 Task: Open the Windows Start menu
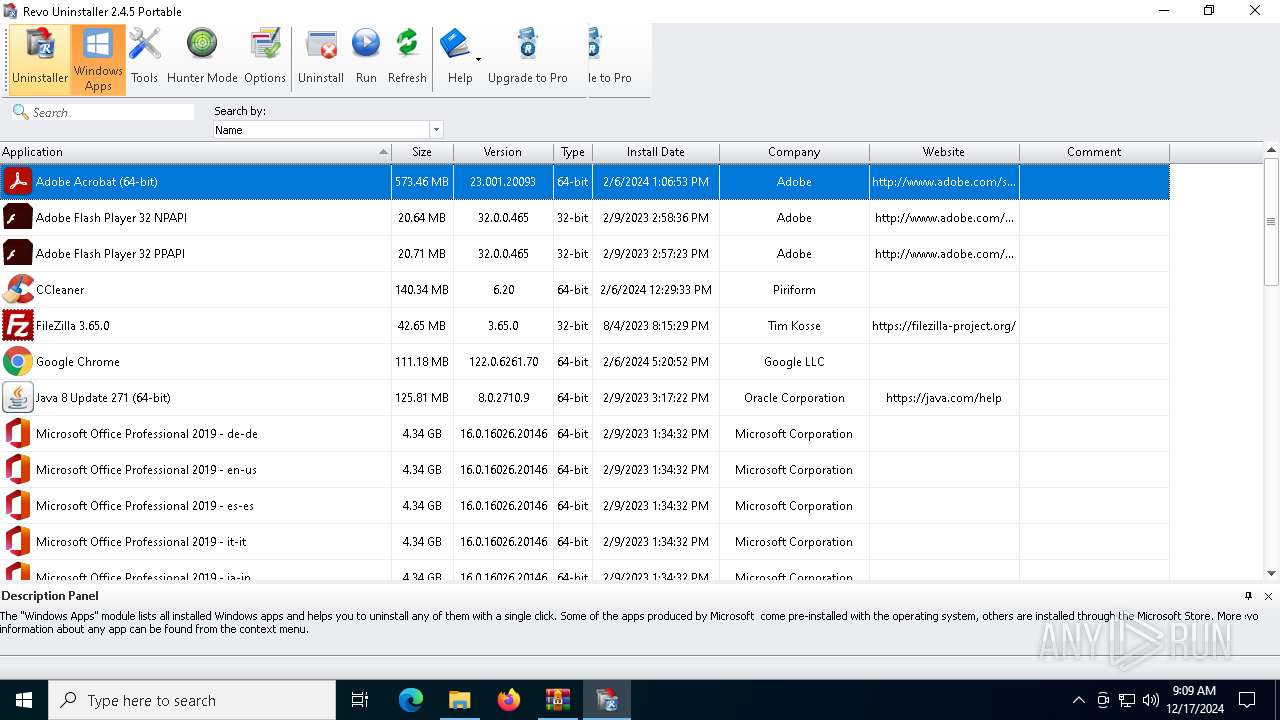point(24,700)
